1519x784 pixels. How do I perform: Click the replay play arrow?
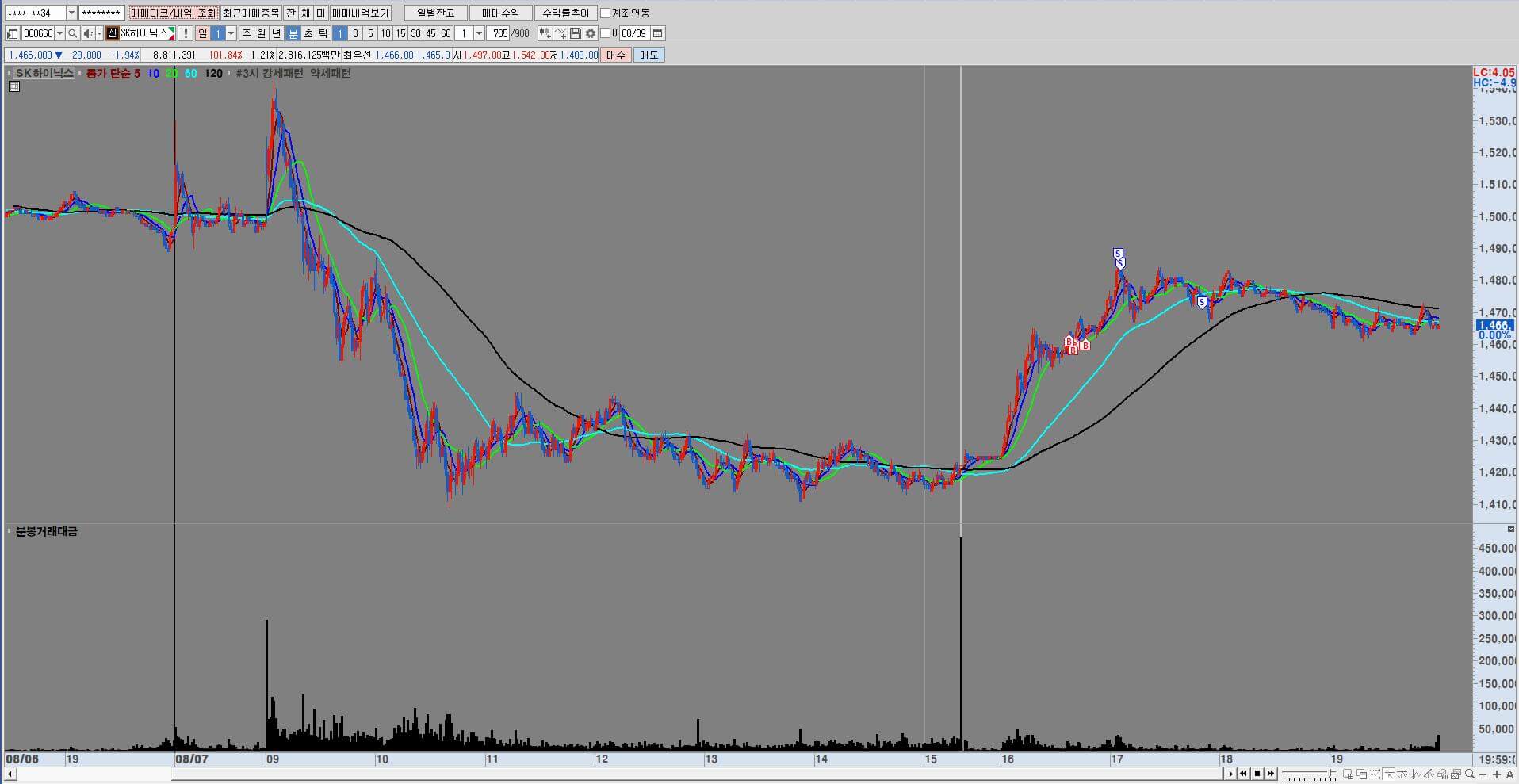point(1231,774)
